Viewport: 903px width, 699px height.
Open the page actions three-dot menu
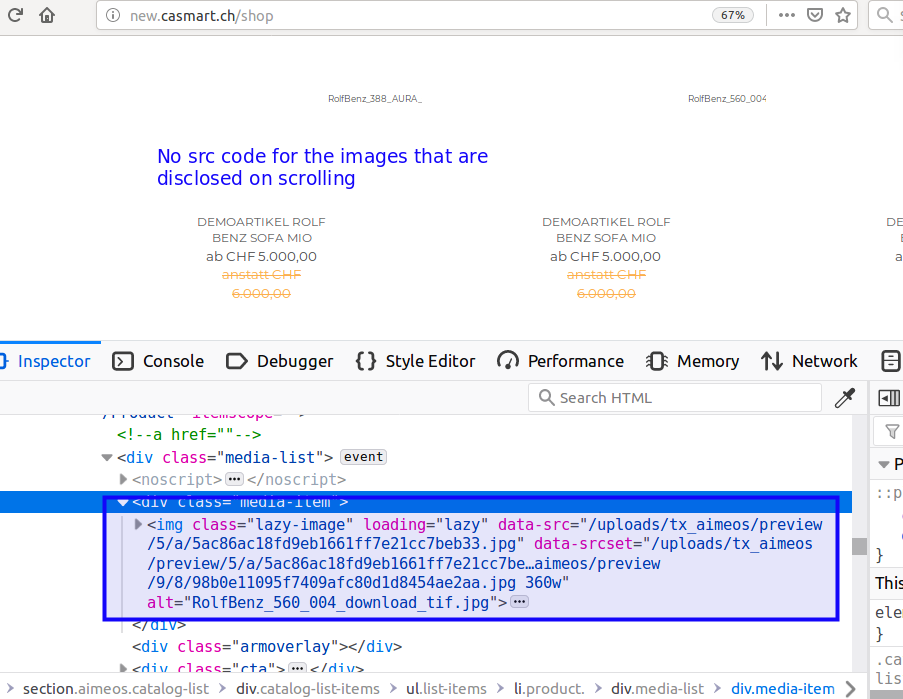click(x=786, y=15)
